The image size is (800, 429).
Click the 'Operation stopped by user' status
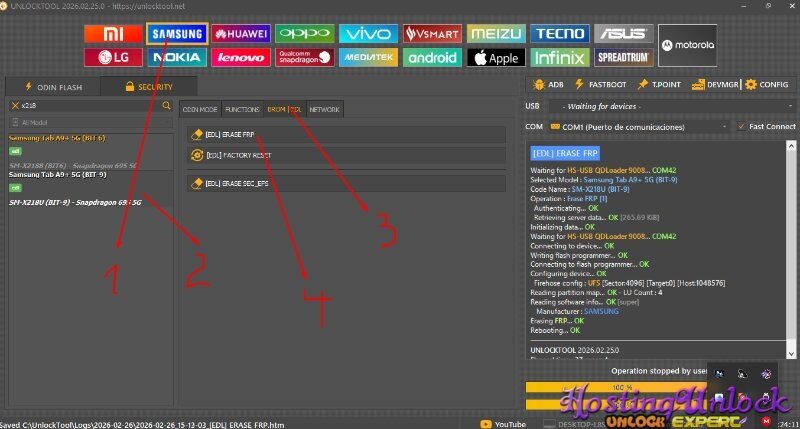[659, 371]
